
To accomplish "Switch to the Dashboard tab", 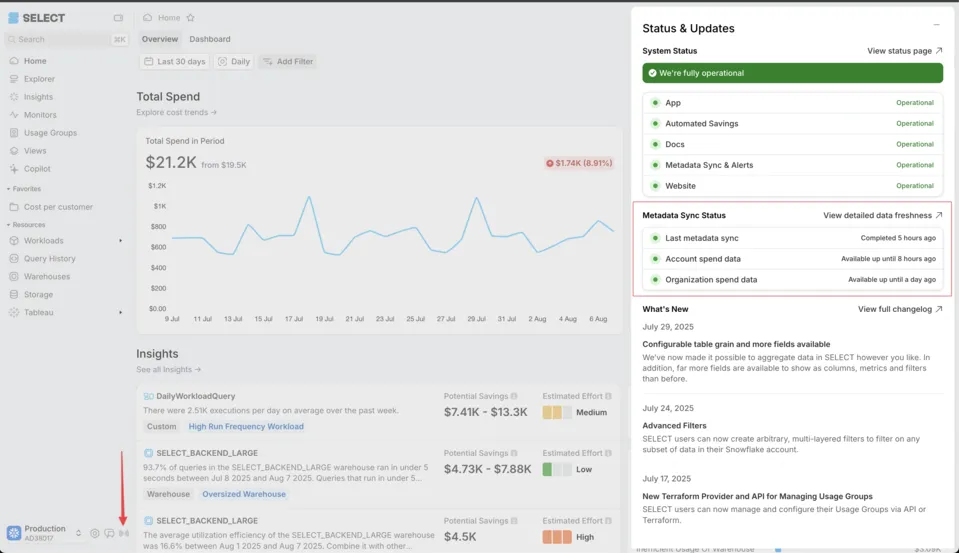I will (210, 39).
